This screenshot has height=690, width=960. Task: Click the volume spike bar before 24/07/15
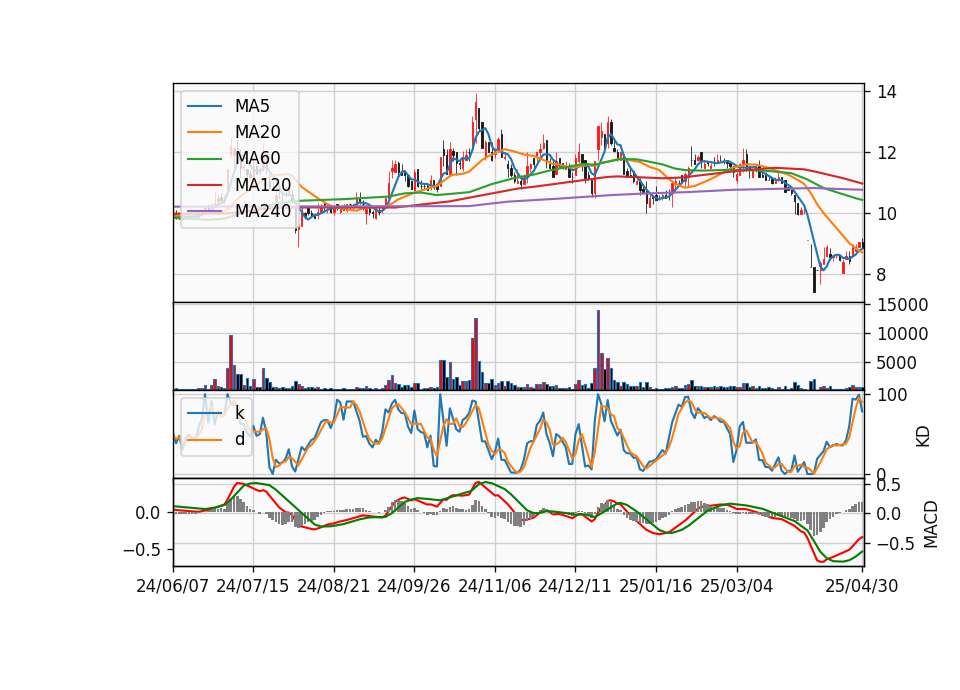click(x=231, y=362)
